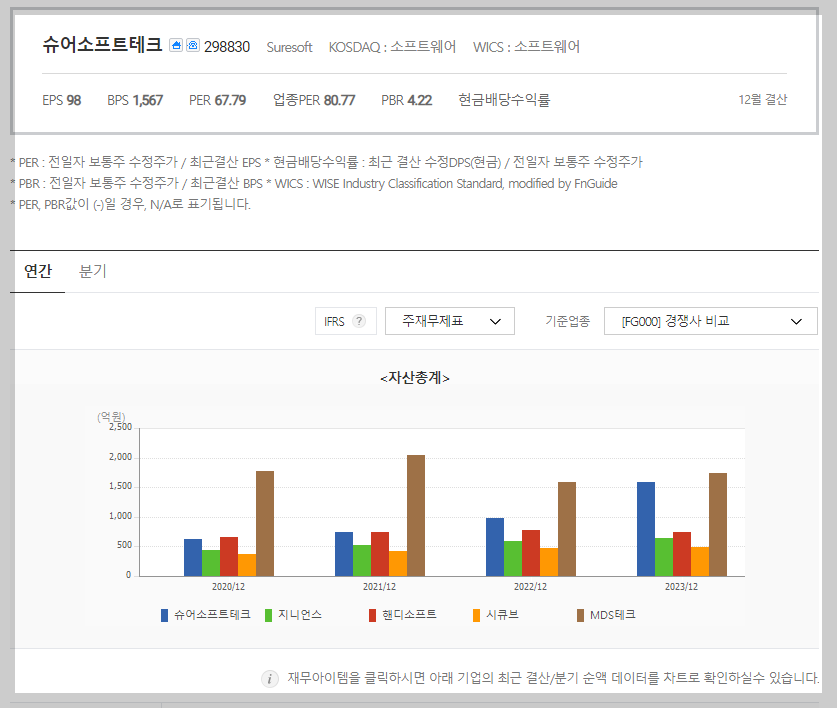Viewport: 837px width, 708px height.
Task: Click the 현금배당수익률 label
Action: 504,100
